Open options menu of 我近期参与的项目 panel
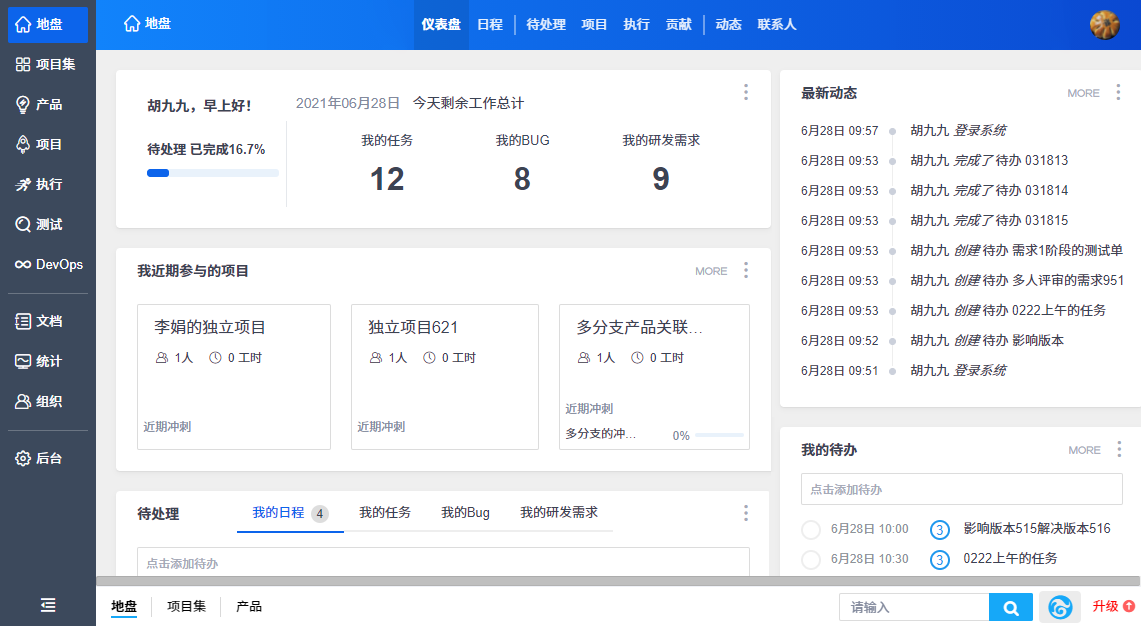Viewport: 1141px width, 626px height. click(x=746, y=270)
